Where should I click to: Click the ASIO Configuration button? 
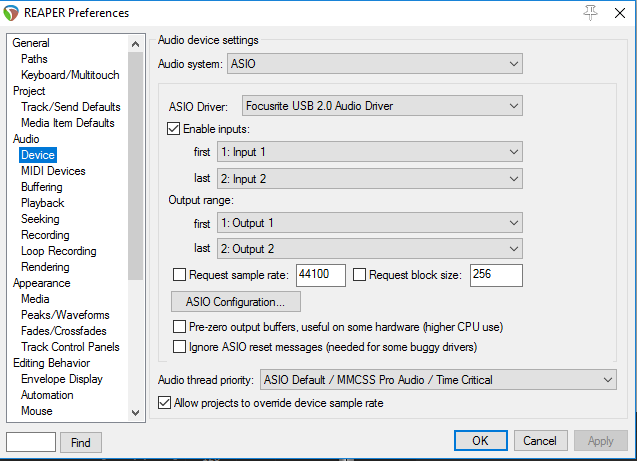pyautogui.click(x=236, y=302)
